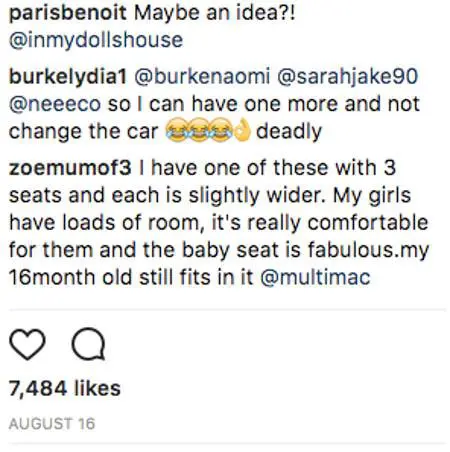View the 7,484 likes list

coord(65,388)
